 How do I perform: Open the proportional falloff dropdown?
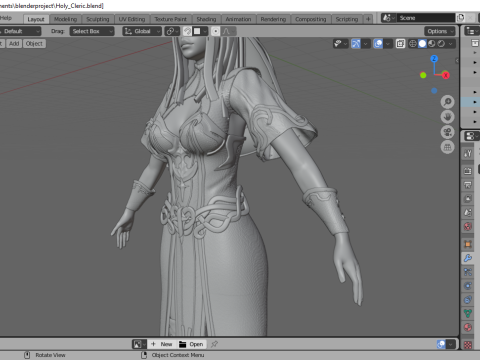point(229,31)
